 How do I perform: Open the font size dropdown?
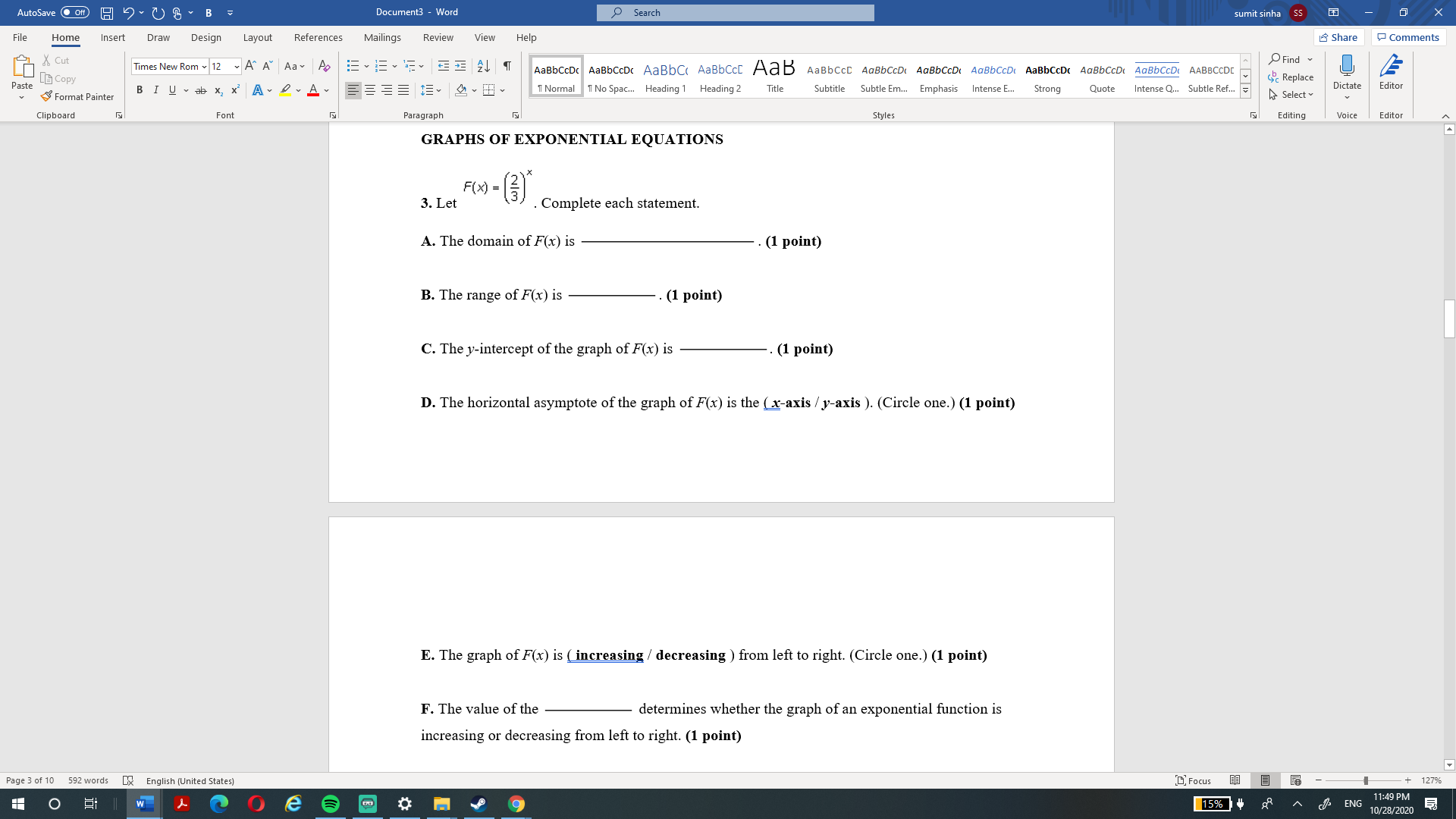[x=237, y=67]
